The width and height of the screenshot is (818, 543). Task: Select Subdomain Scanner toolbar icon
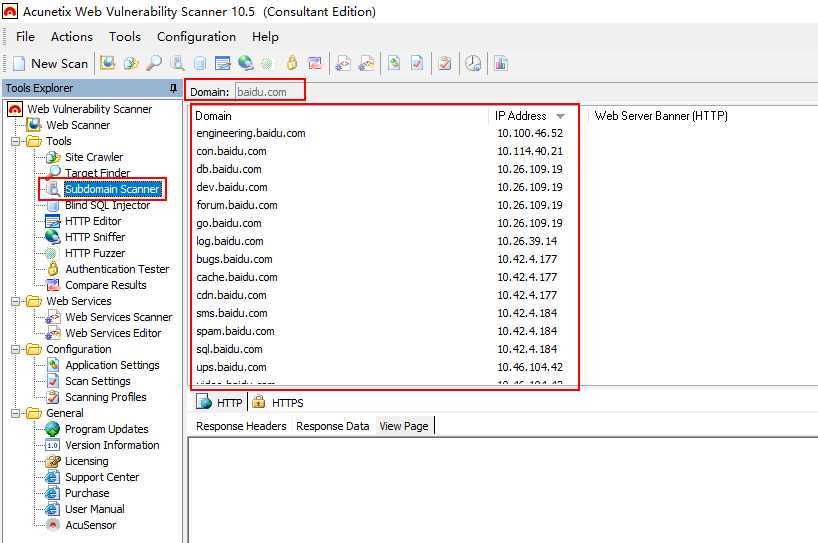click(177, 64)
